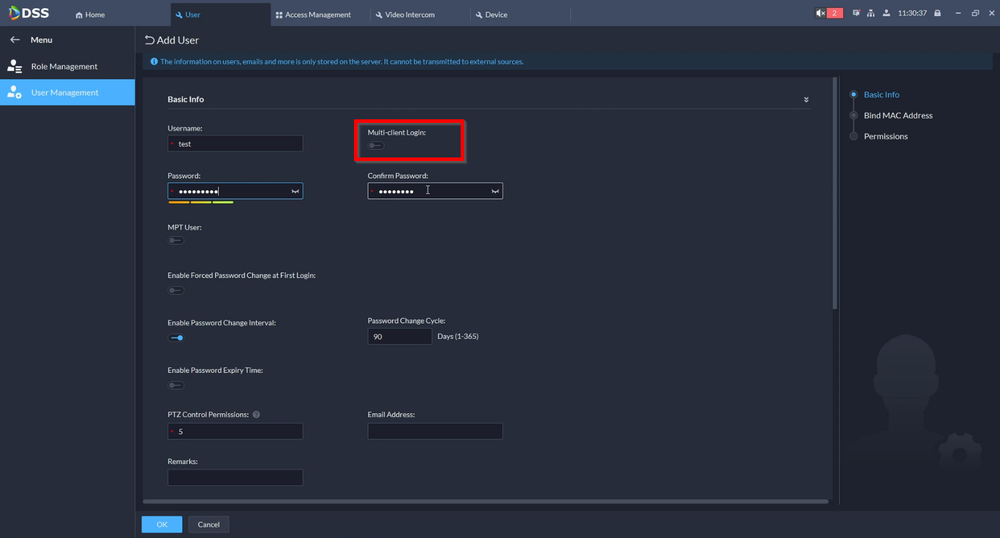Image resolution: width=1000 pixels, height=538 pixels.
Task: Collapse the Basic Info section chevron
Action: click(806, 100)
